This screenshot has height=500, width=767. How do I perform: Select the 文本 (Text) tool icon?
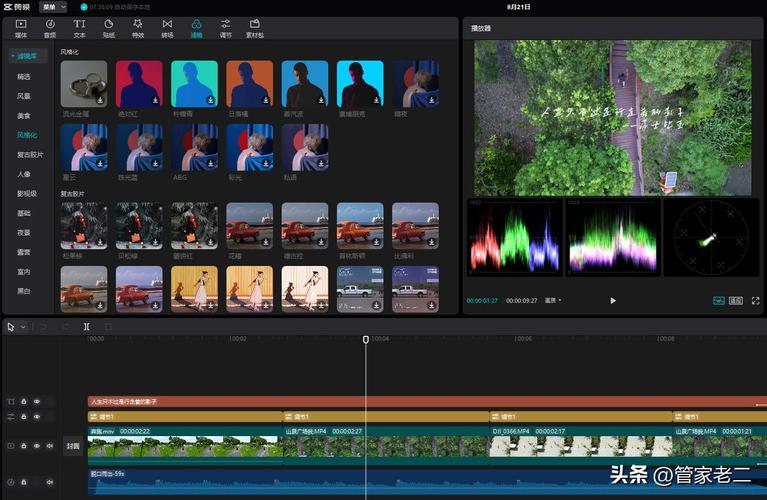[x=79, y=25]
